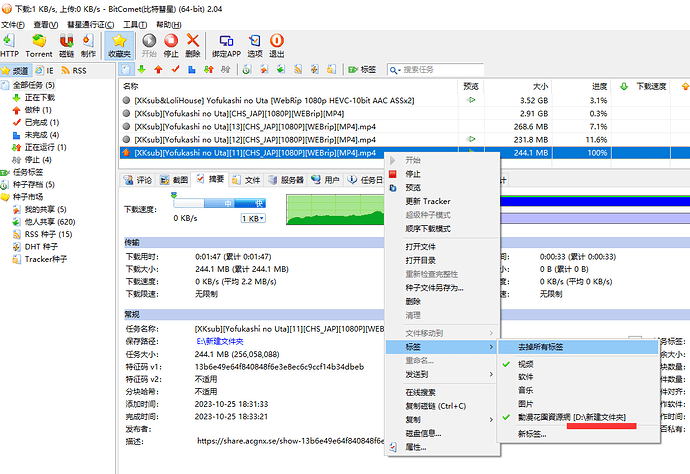This screenshot has width=690, height=474.
Task: Choose 新标签... in the tag submenu
Action: pyautogui.click(x=532, y=434)
